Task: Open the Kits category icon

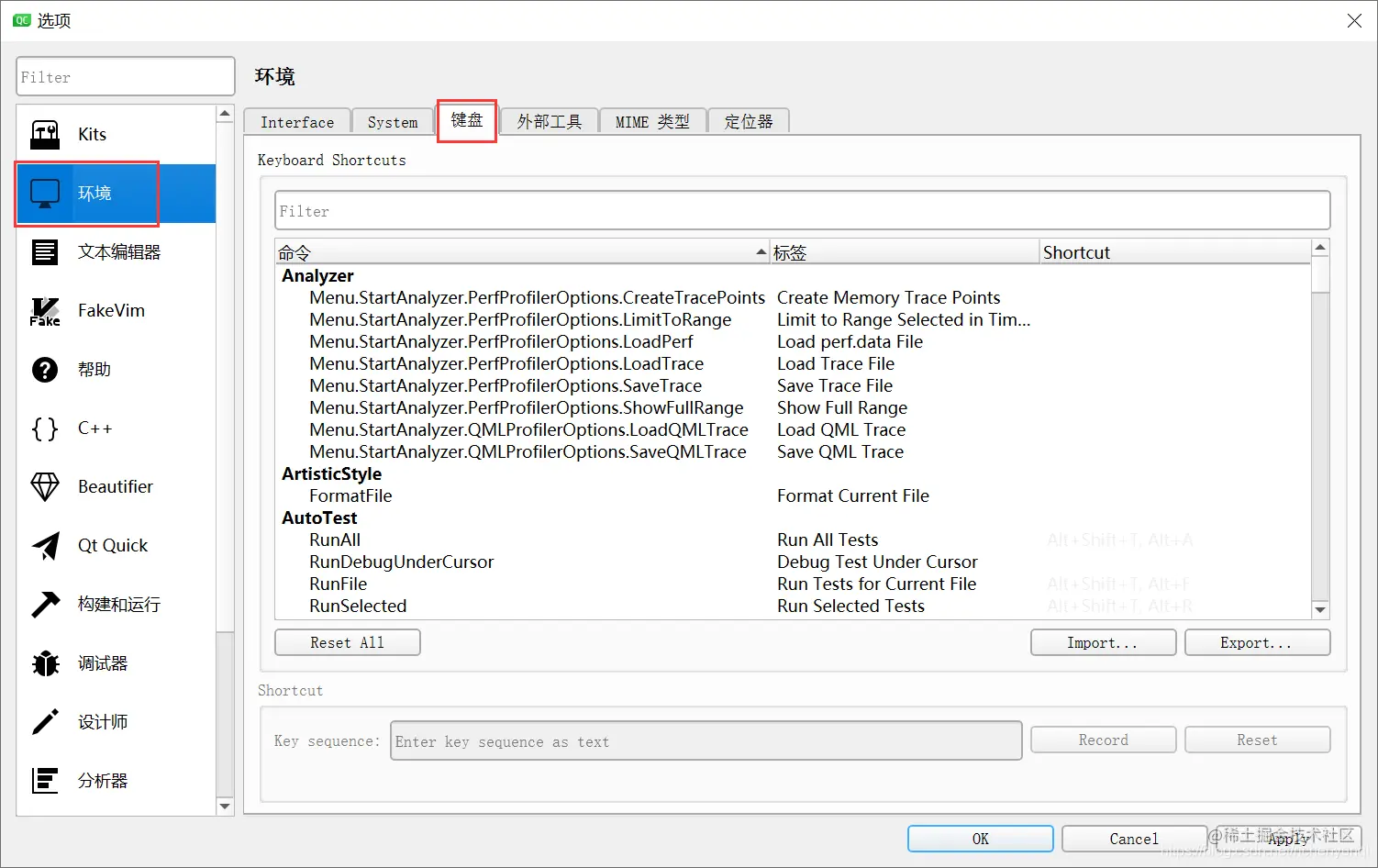Action: [x=45, y=135]
